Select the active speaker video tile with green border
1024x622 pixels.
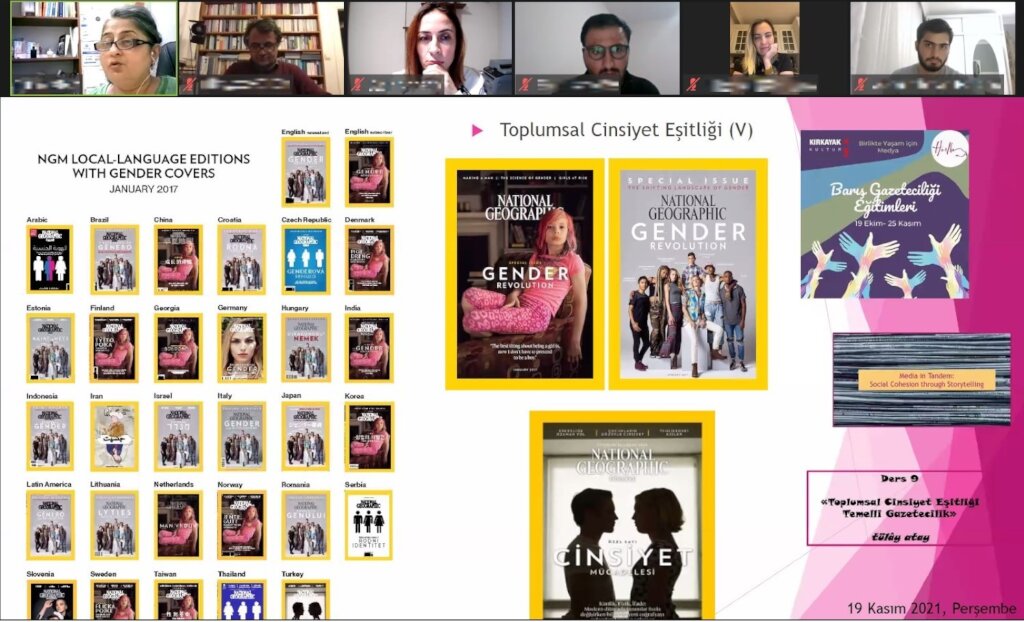93,48
